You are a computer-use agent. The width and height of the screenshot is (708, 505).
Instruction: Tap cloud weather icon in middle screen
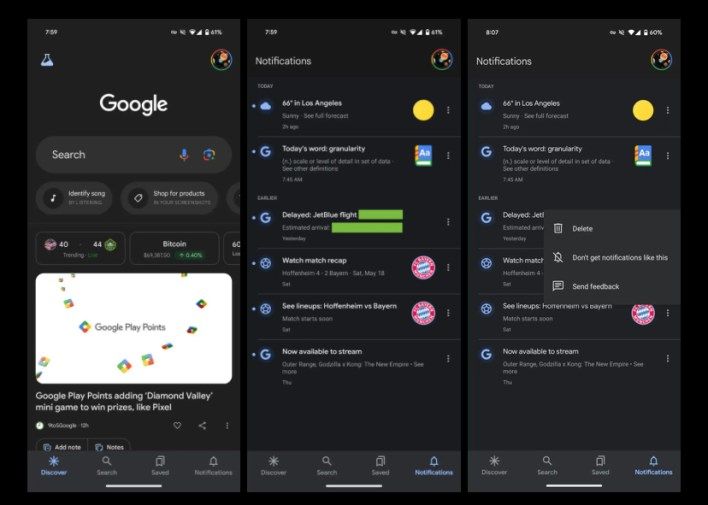pos(266,107)
